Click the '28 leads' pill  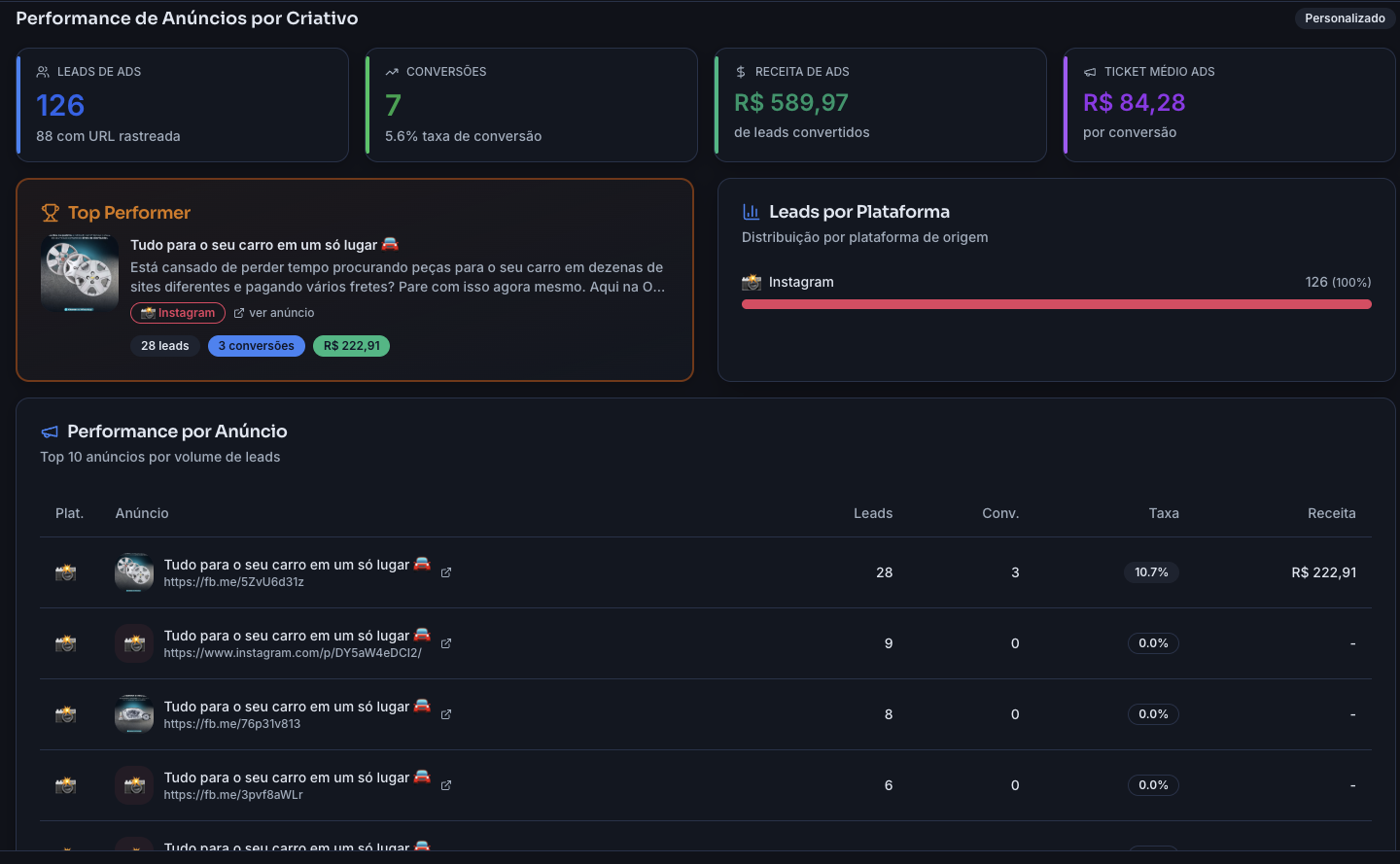click(x=165, y=346)
